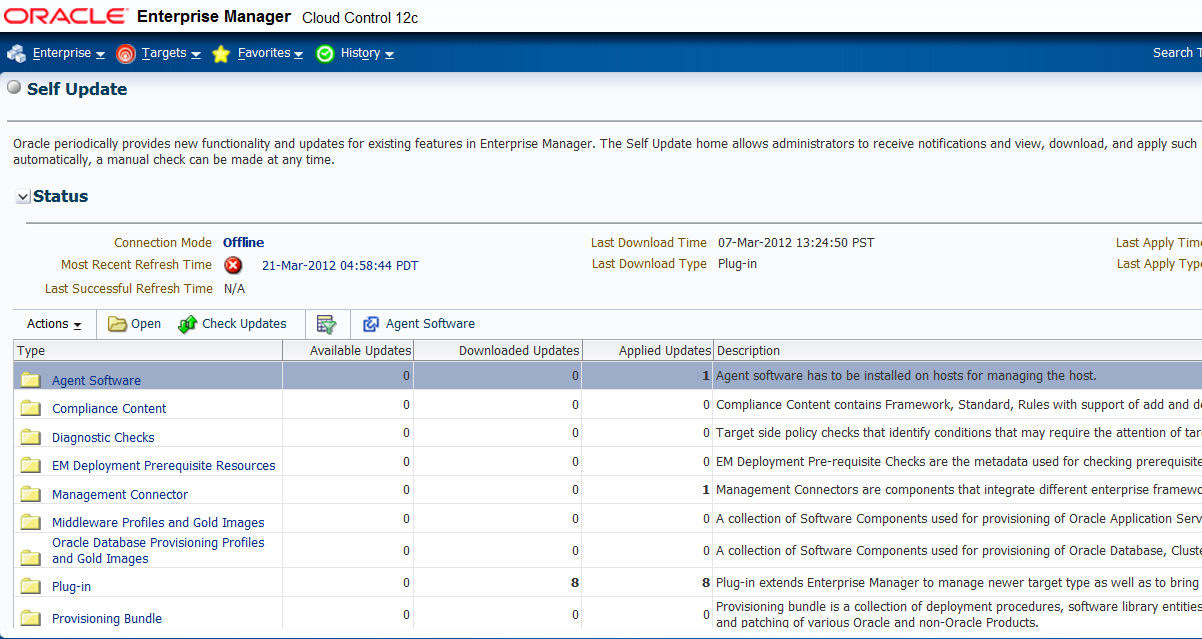Screen dimensions: 1202x639
Task: Open the Favorites menu
Action: 270,53
